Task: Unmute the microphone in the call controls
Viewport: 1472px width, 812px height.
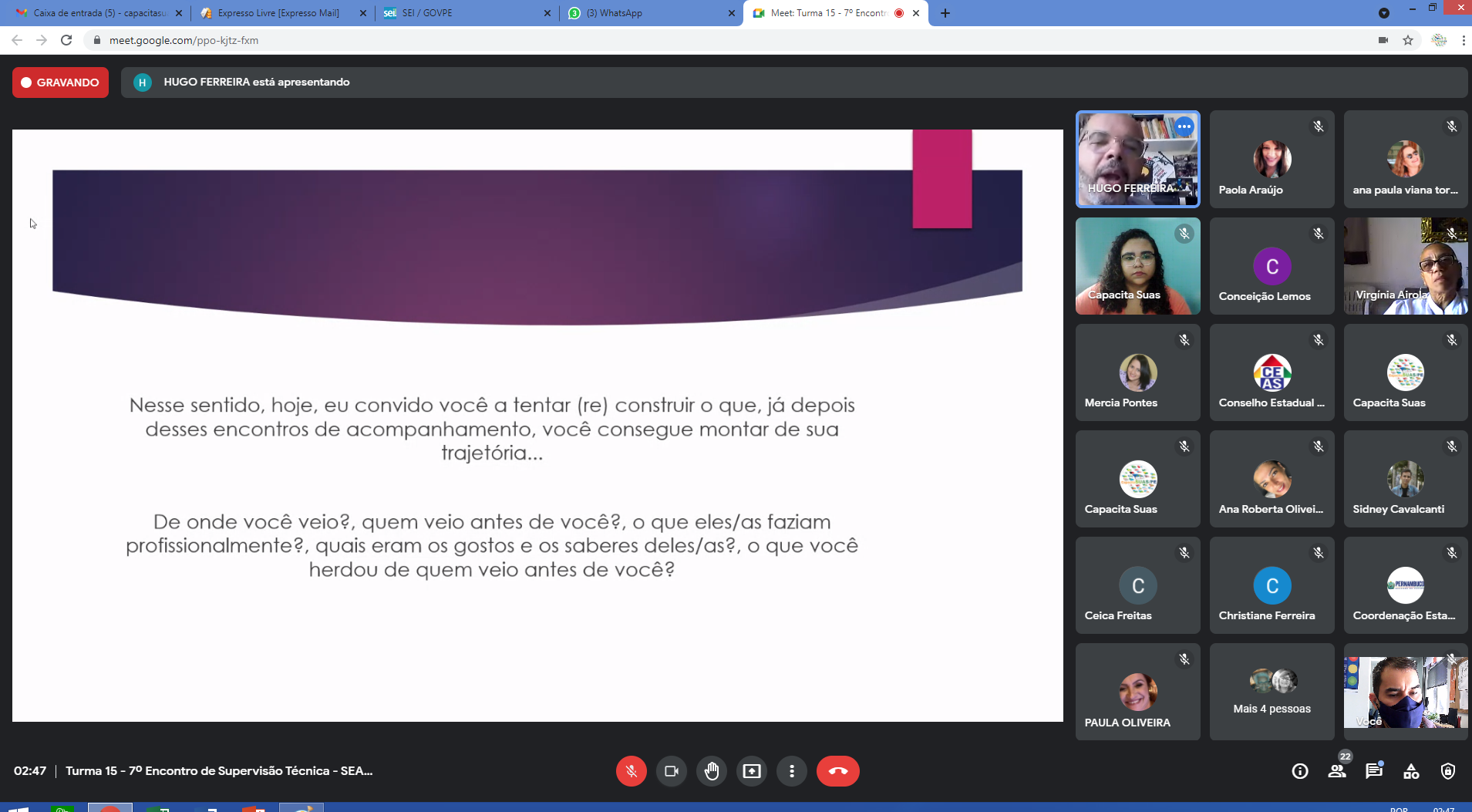Action: pyautogui.click(x=631, y=771)
